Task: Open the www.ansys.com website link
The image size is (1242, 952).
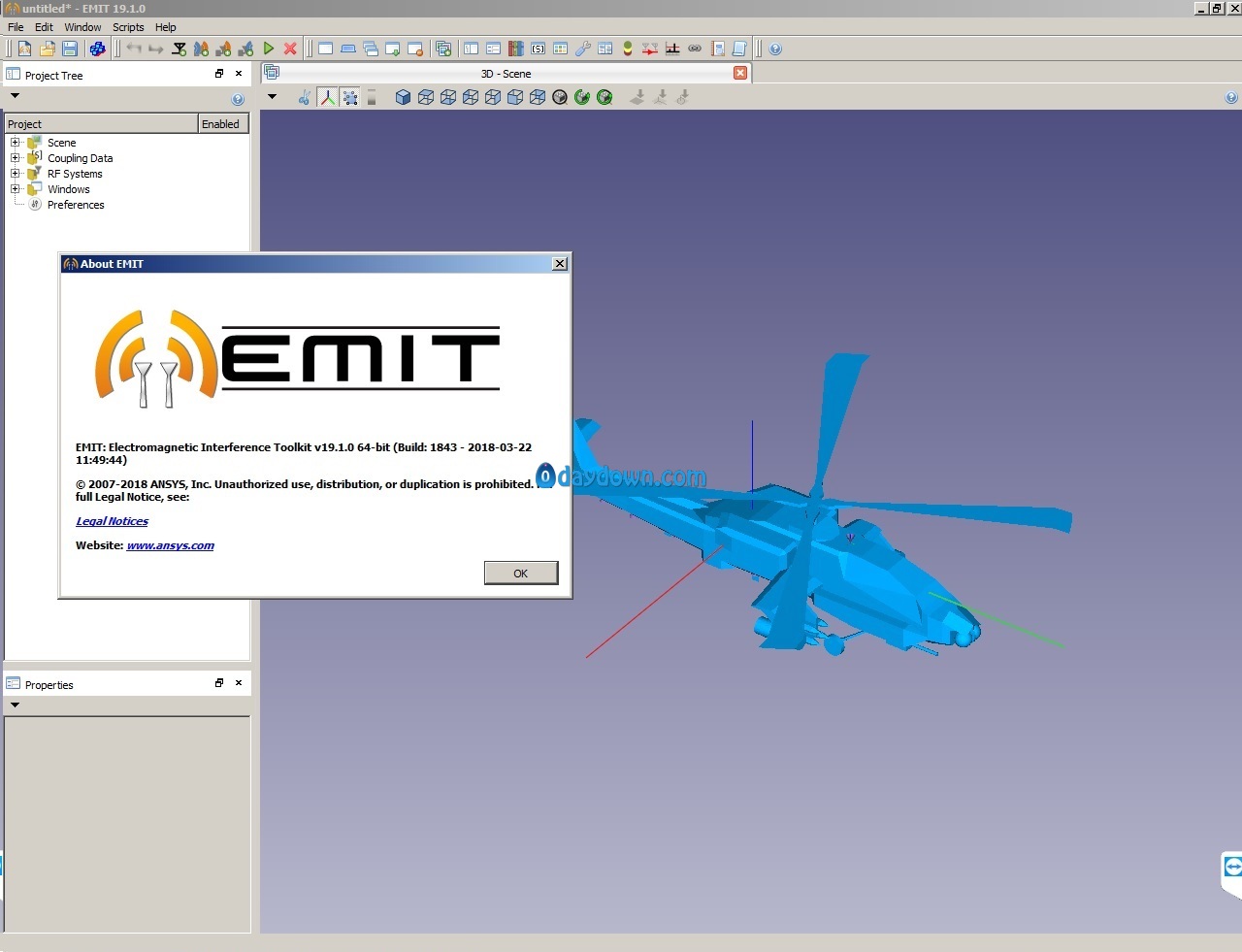Action: click(171, 545)
